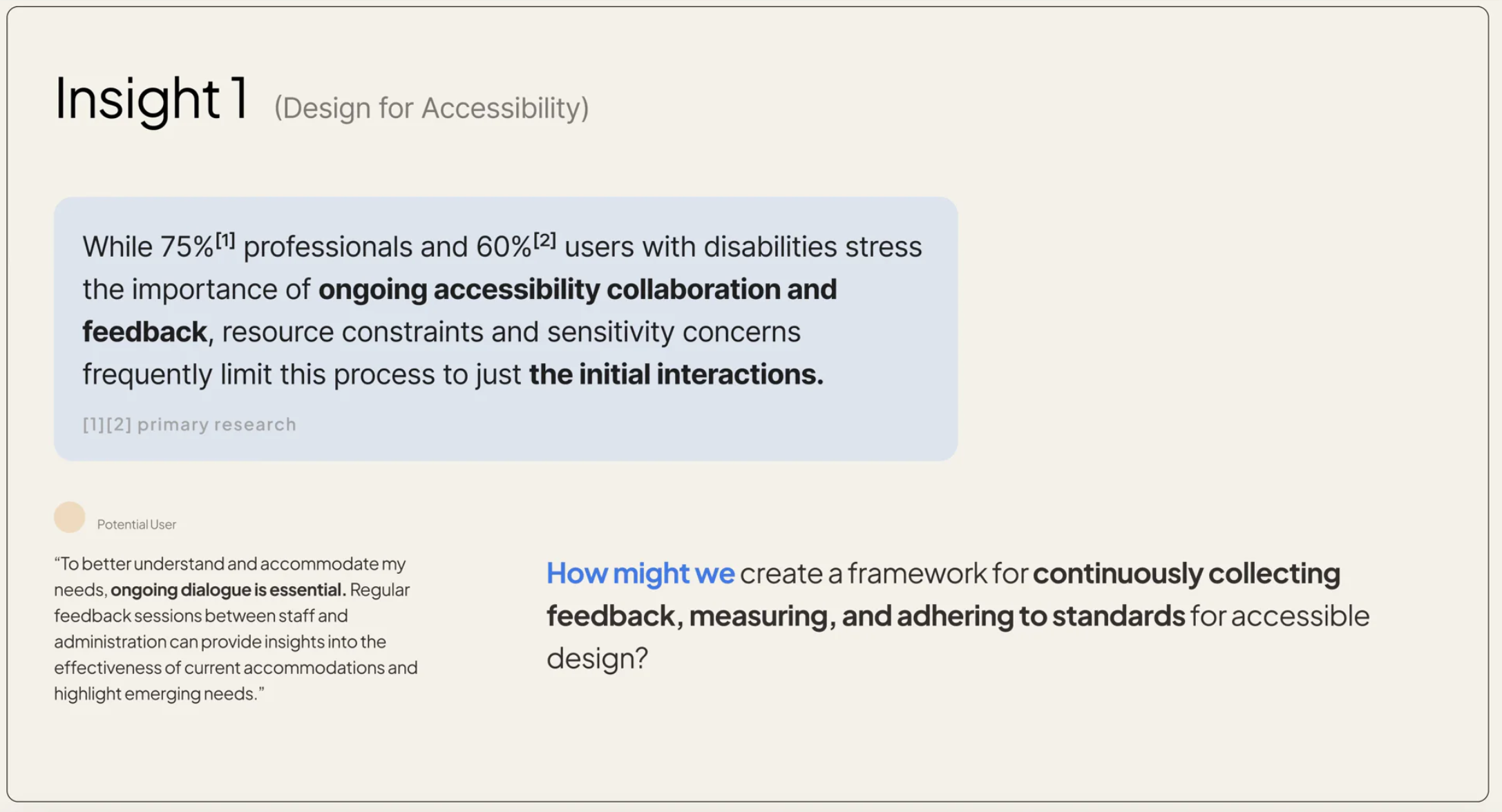Click the [1] superscript citation after 75%
The height and width of the screenshot is (812, 1502).
(x=225, y=240)
